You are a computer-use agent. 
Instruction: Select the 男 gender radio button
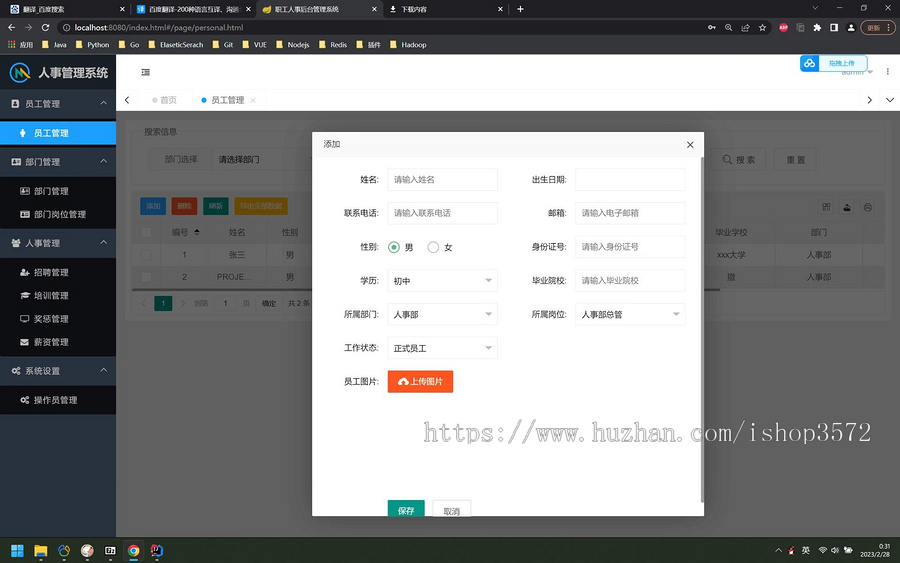click(x=394, y=247)
